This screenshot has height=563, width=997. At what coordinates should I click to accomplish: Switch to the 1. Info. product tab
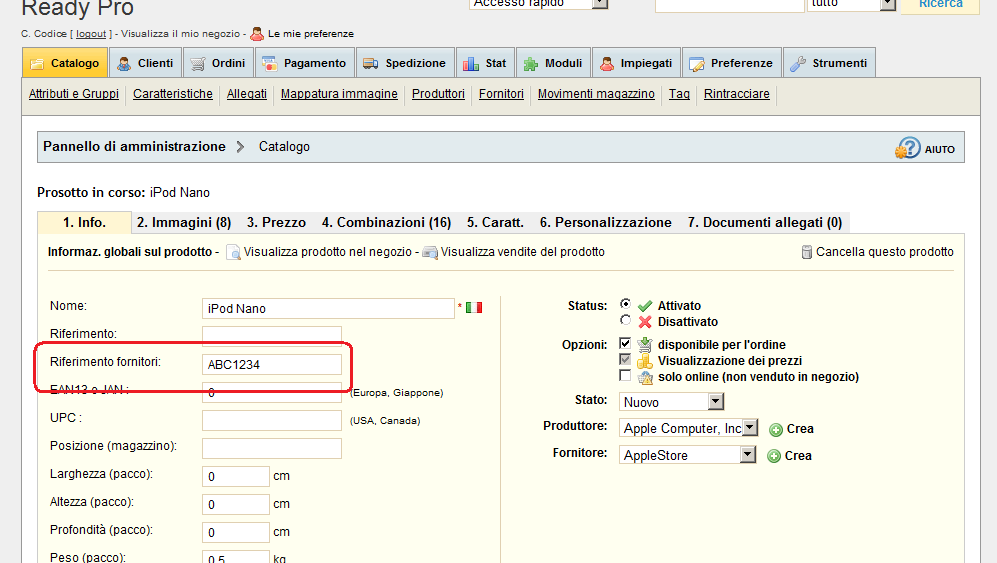coord(85,223)
